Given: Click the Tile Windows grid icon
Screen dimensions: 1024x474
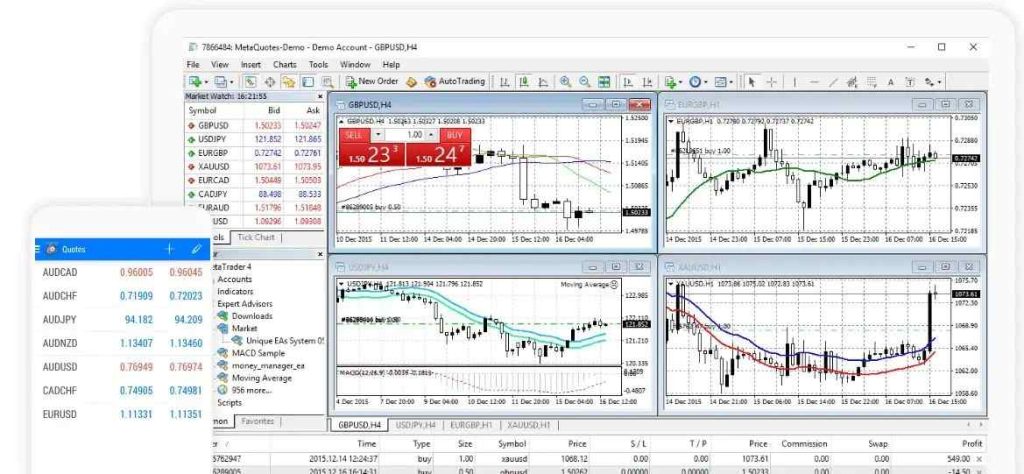Looking at the screenshot, I should (x=603, y=82).
